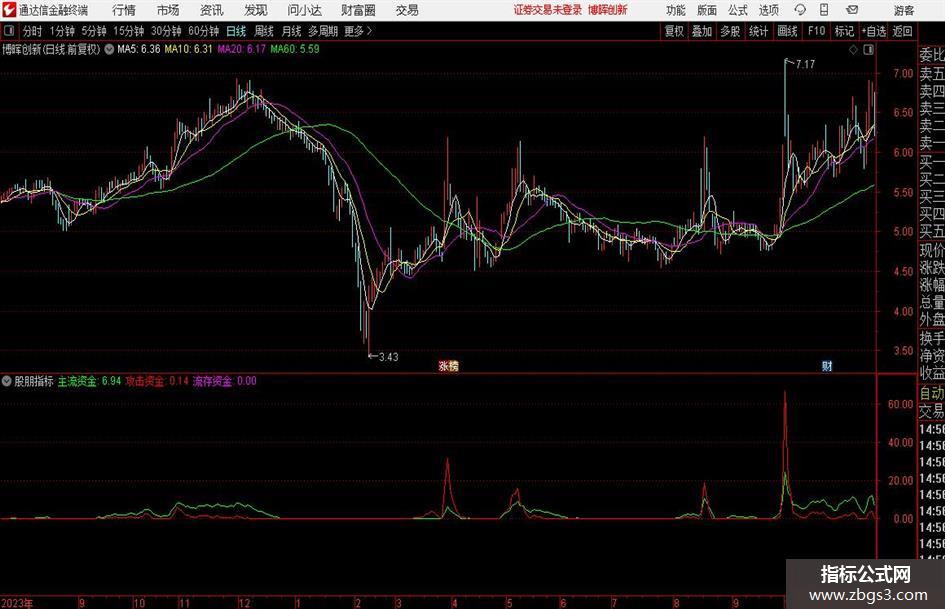Switch to 5分钟 period
This screenshot has height=609, width=945.
(94, 31)
